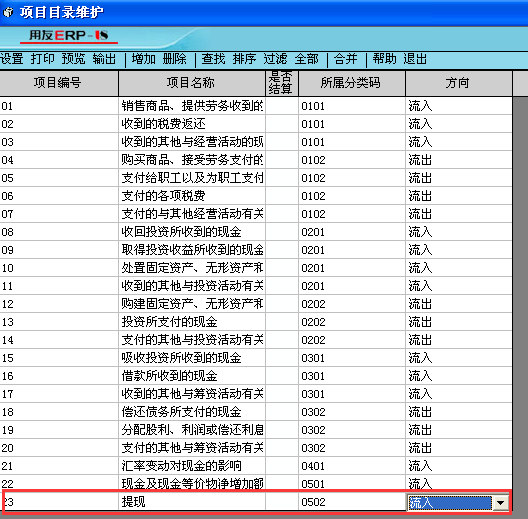The height and width of the screenshot is (519, 528).
Task: Click the 输出 toolbar item
Action: click(x=104, y=59)
